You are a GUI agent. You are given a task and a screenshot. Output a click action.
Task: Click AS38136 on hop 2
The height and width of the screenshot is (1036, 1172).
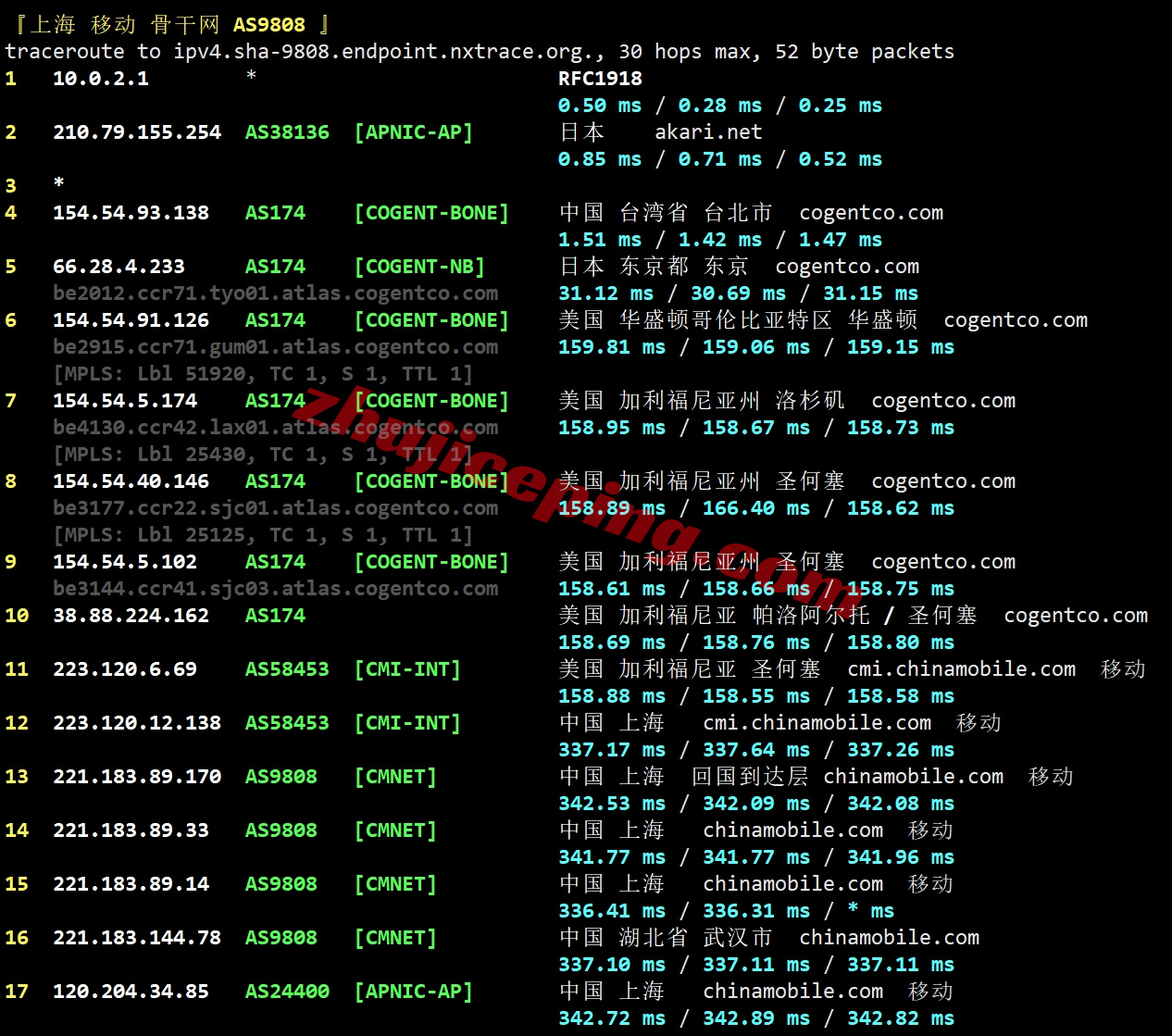[x=287, y=132]
